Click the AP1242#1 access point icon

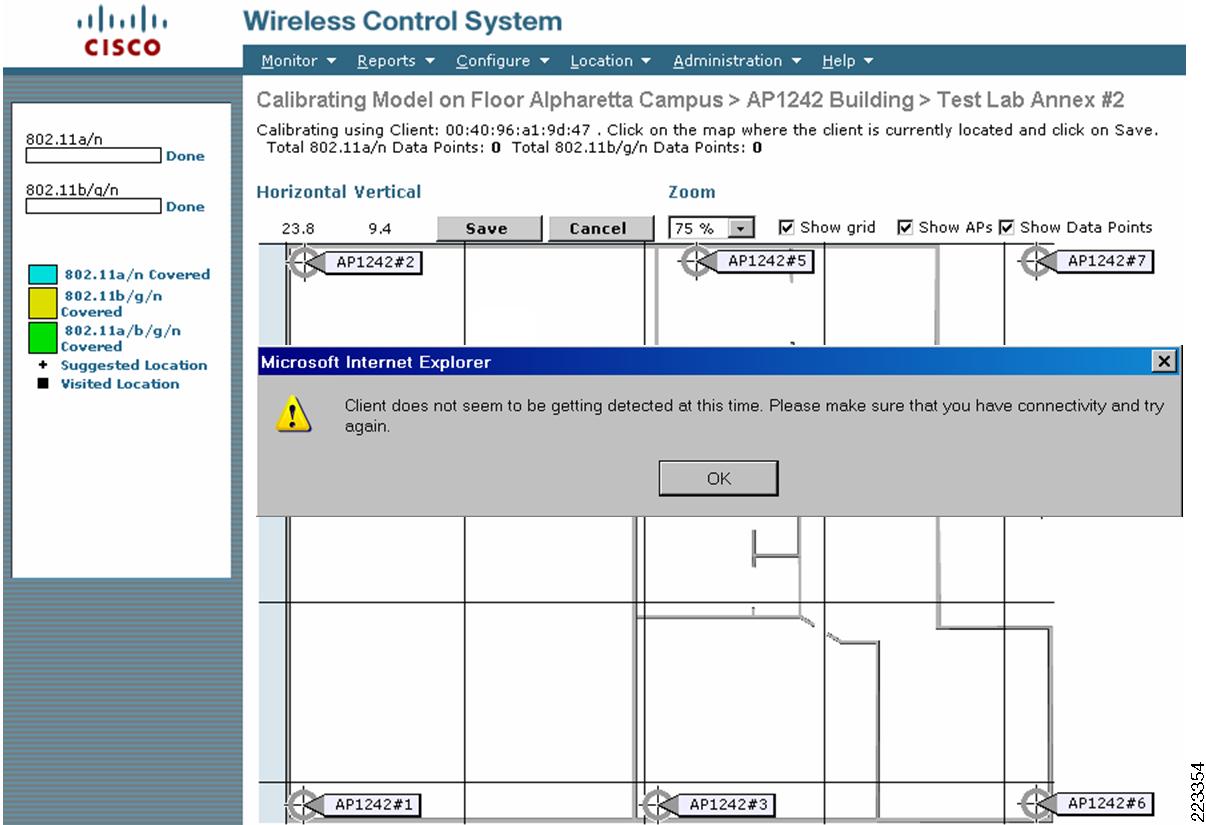[x=303, y=804]
